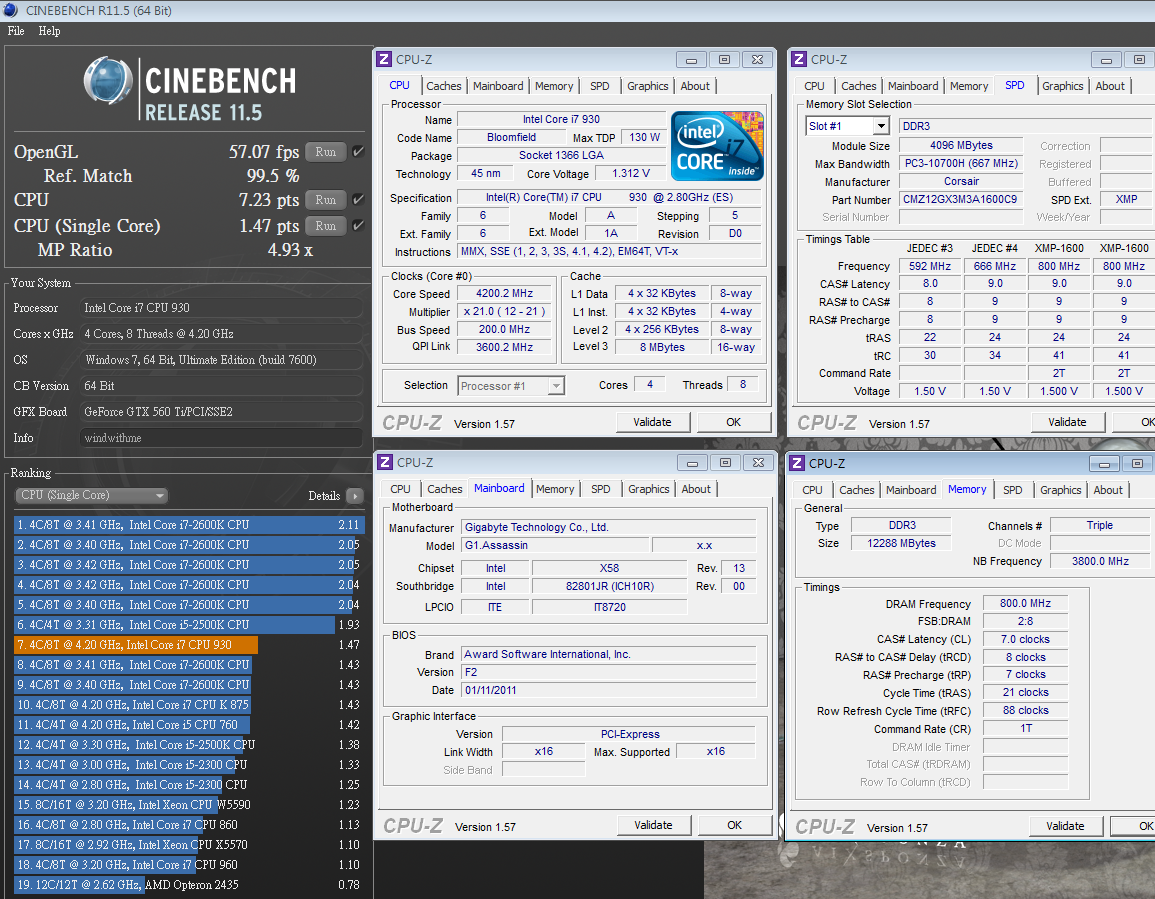
Task: Select ranking row 7 Intel Core i7 930
Action: (x=187, y=645)
